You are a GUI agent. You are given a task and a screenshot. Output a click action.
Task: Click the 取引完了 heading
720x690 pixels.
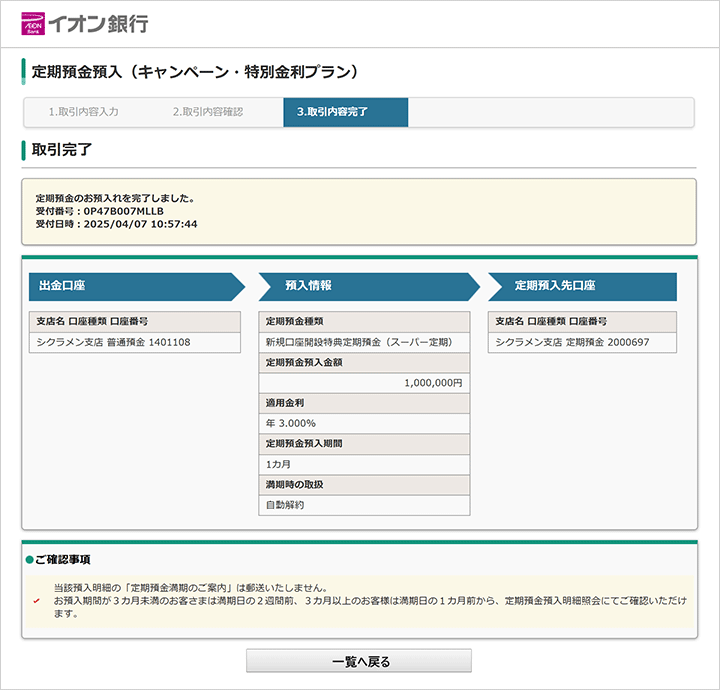(x=62, y=150)
